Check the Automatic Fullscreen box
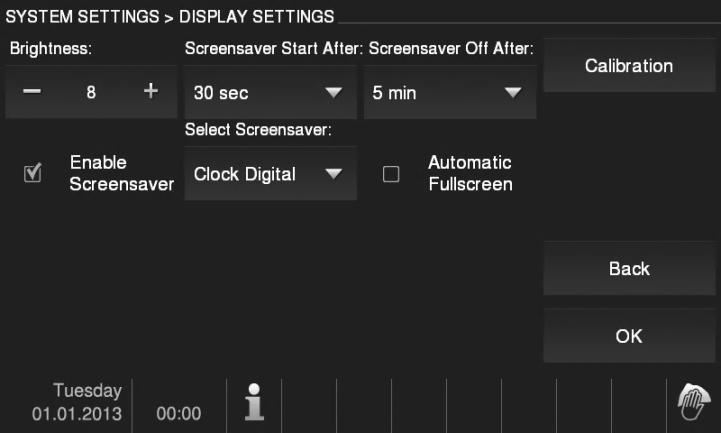The image size is (721, 433). pyautogui.click(x=391, y=174)
